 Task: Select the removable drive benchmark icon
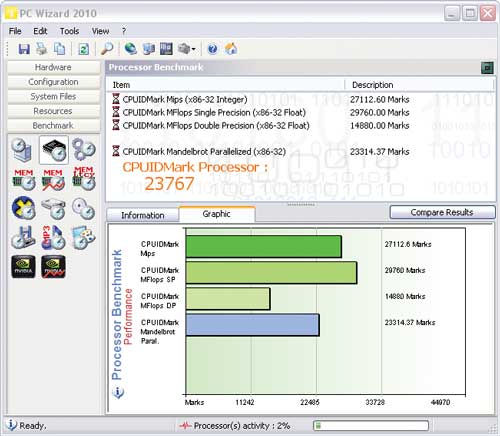(23, 238)
